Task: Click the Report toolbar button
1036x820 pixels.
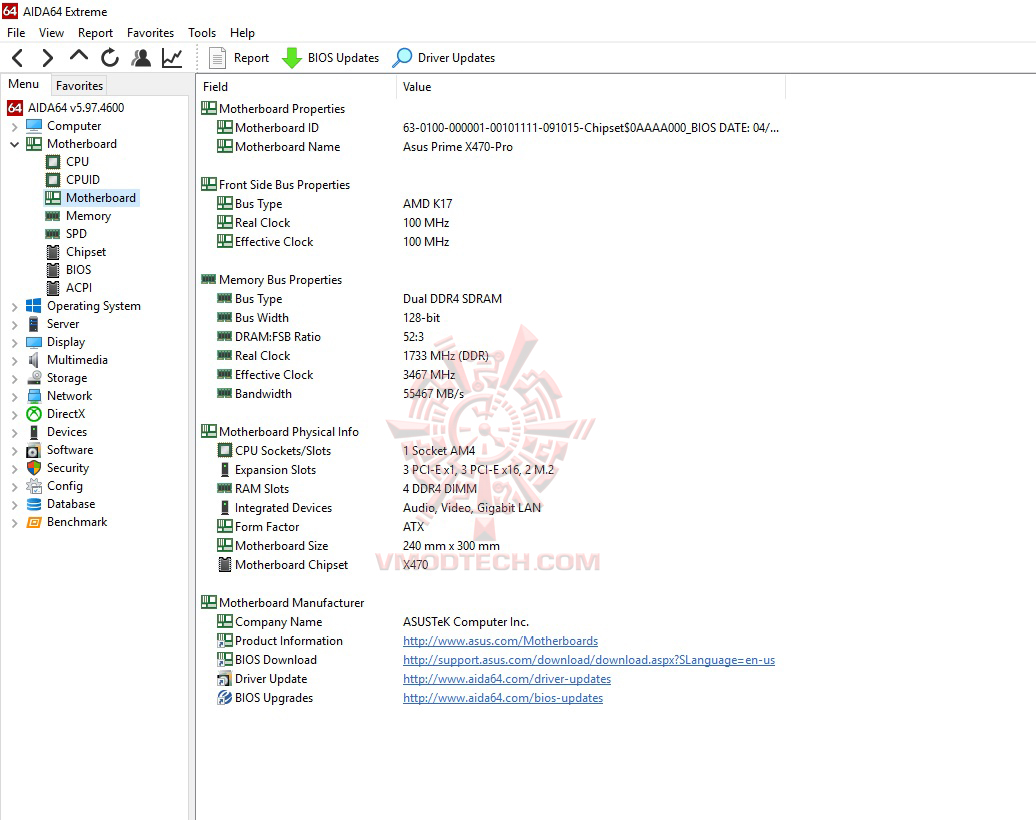Action: 239,58
